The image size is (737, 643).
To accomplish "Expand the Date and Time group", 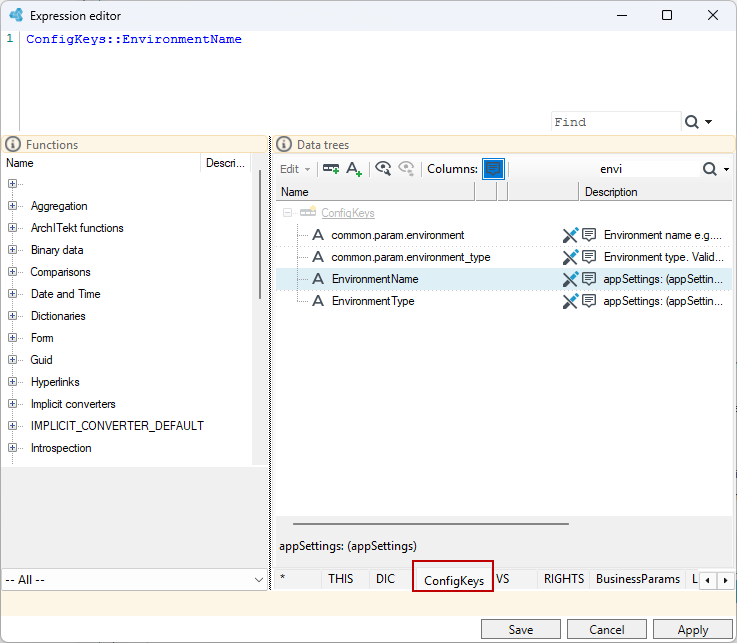I will click(12, 294).
